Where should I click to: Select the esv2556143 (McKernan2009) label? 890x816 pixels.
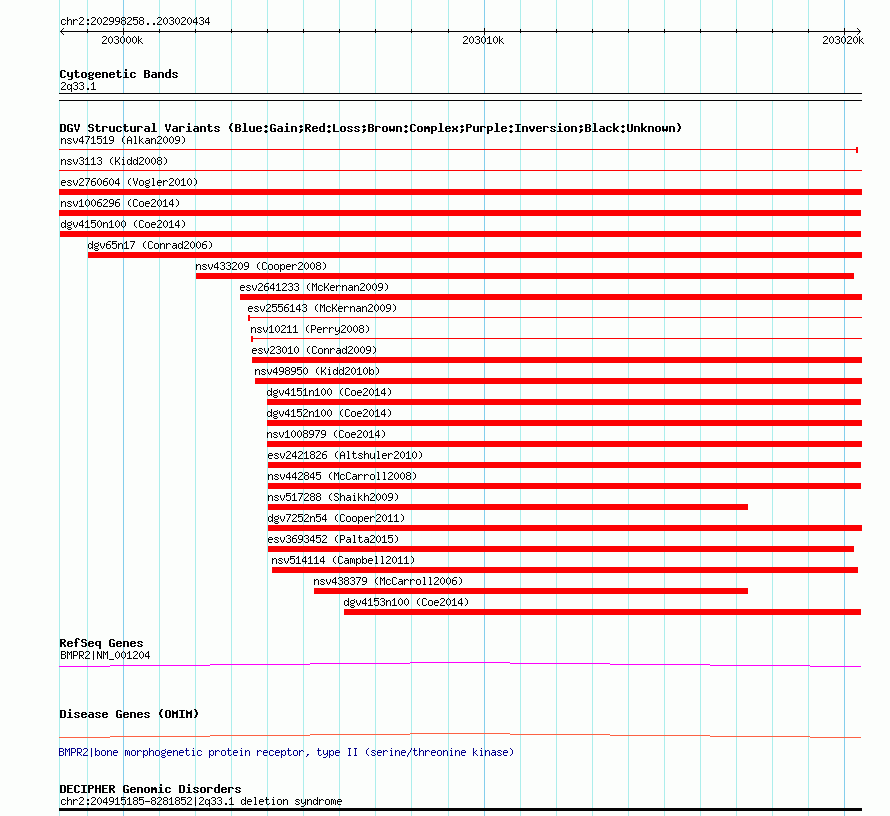[x=322, y=308]
